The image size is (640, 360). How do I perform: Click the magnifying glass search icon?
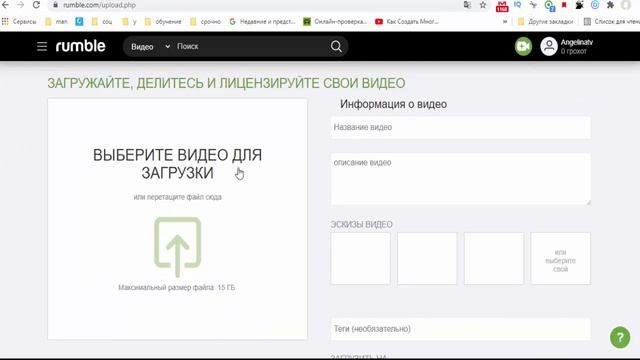tap(336, 47)
